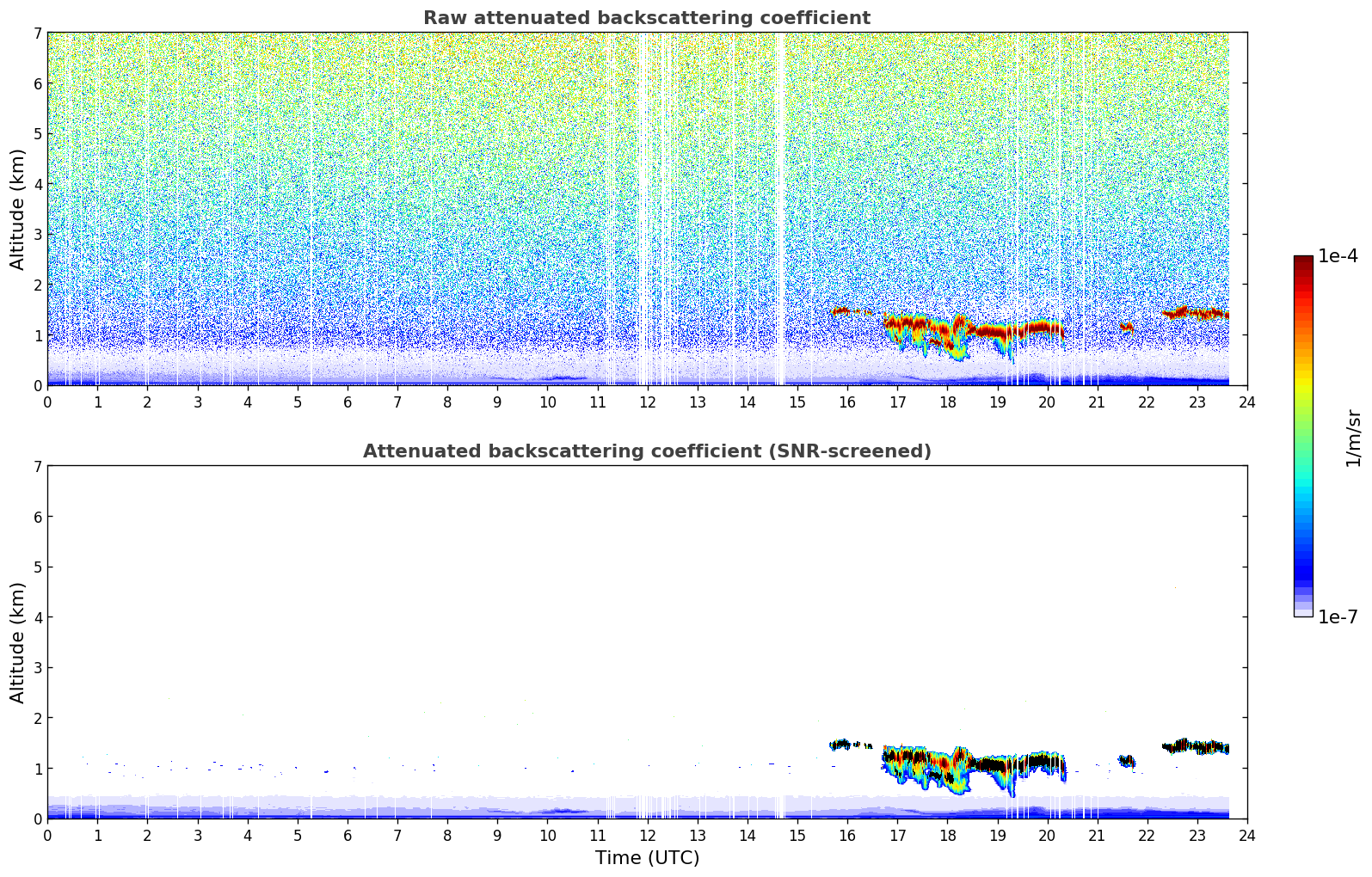Click the 7 km tick on top plot
Image resolution: width=1372 pixels, height=877 pixels.
pyautogui.click(x=37, y=34)
